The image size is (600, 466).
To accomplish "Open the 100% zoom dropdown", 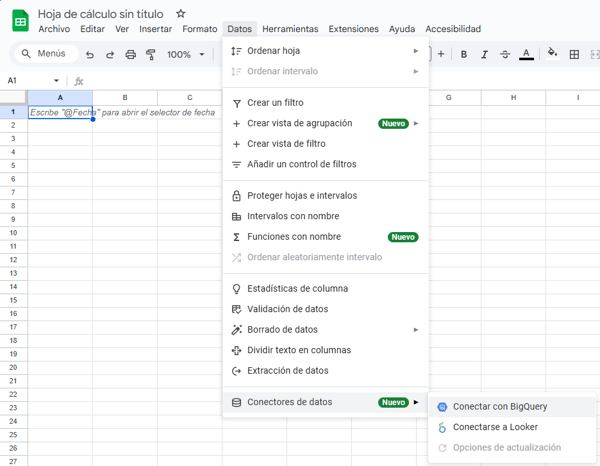I will 186,55.
